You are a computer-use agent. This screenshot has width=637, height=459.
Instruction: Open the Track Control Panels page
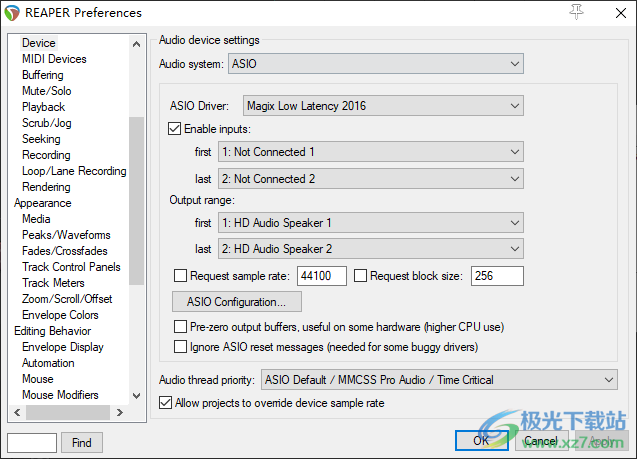pyautogui.click(x=71, y=267)
